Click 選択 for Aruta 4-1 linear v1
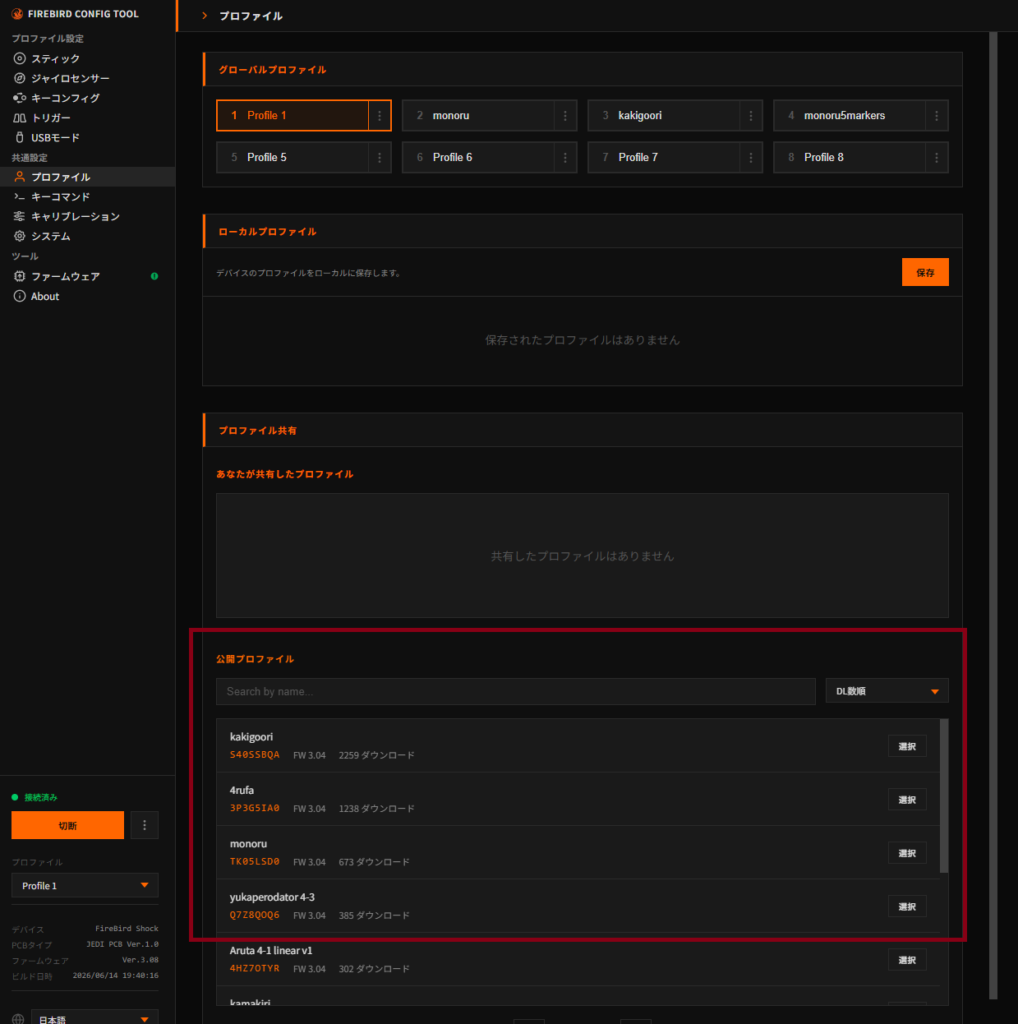The image size is (1018, 1024). (x=907, y=961)
